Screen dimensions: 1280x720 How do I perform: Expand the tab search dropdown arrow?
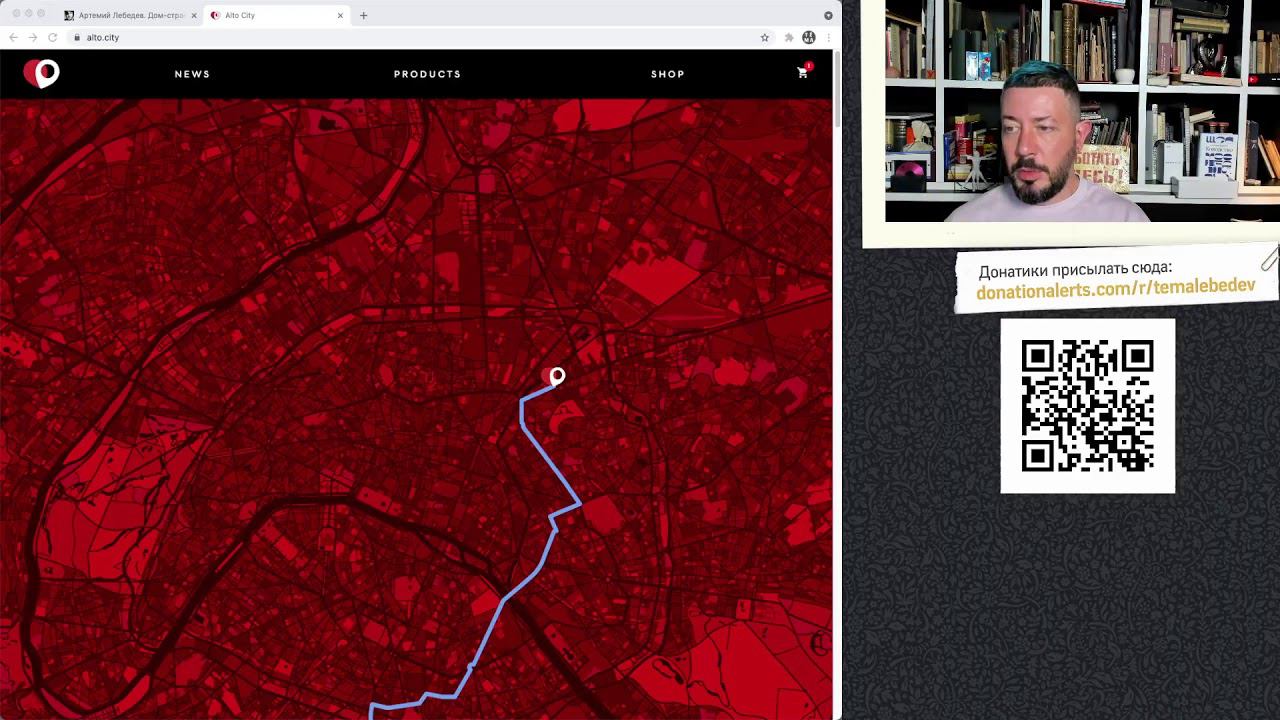pyautogui.click(x=828, y=15)
